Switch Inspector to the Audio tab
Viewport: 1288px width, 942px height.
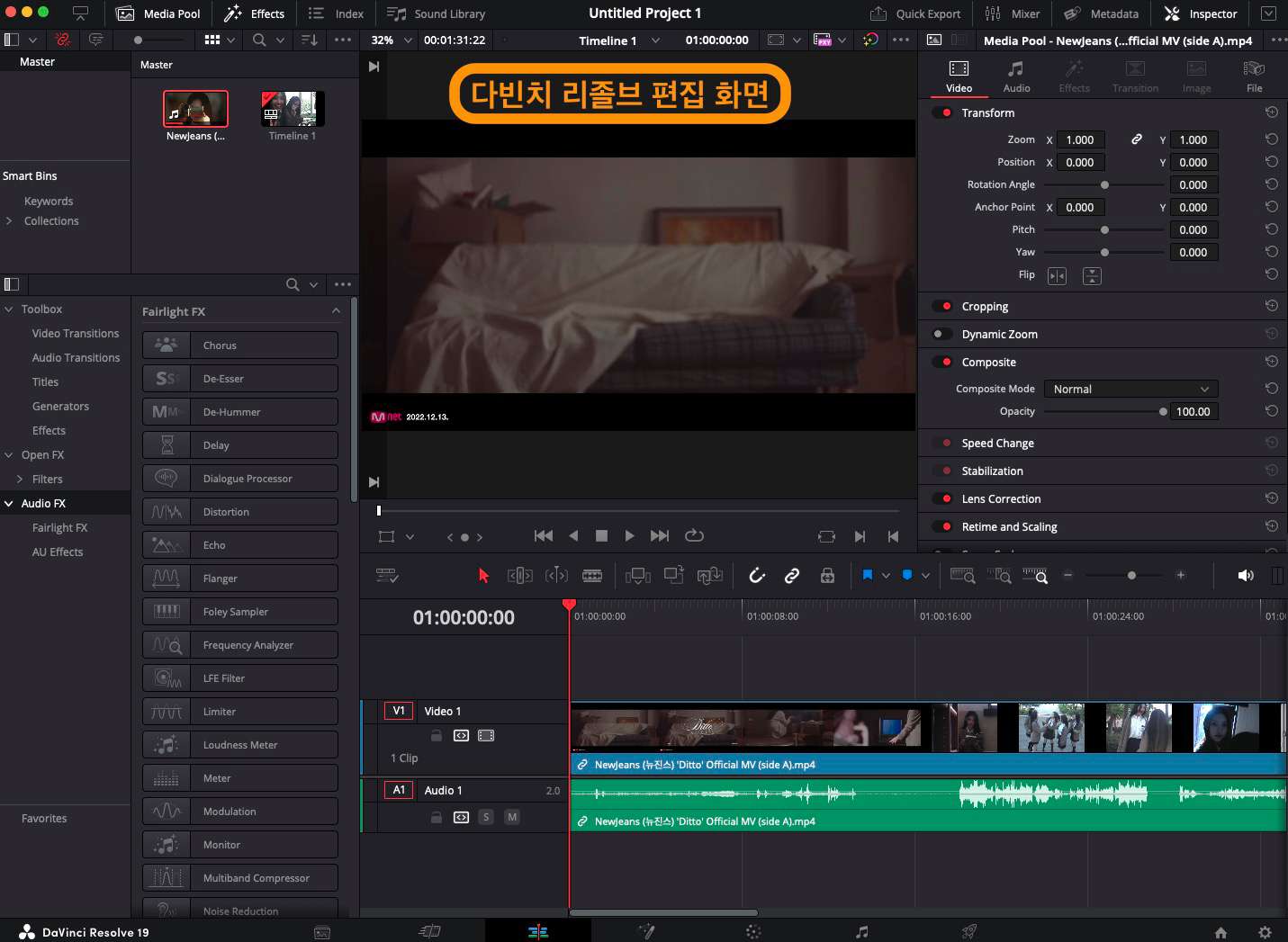click(1016, 76)
